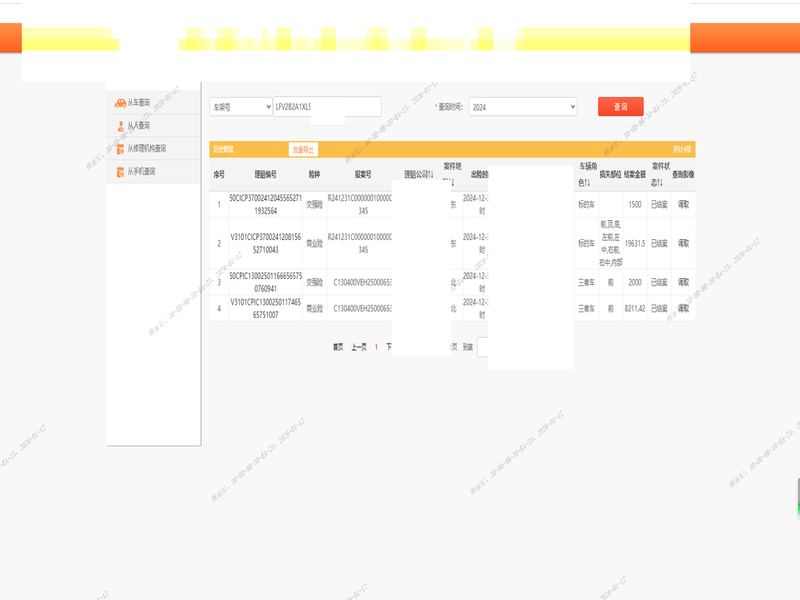Open the 从人查询 menu item
Image resolution: width=800 pixels, height=600 pixels.
click(138, 126)
